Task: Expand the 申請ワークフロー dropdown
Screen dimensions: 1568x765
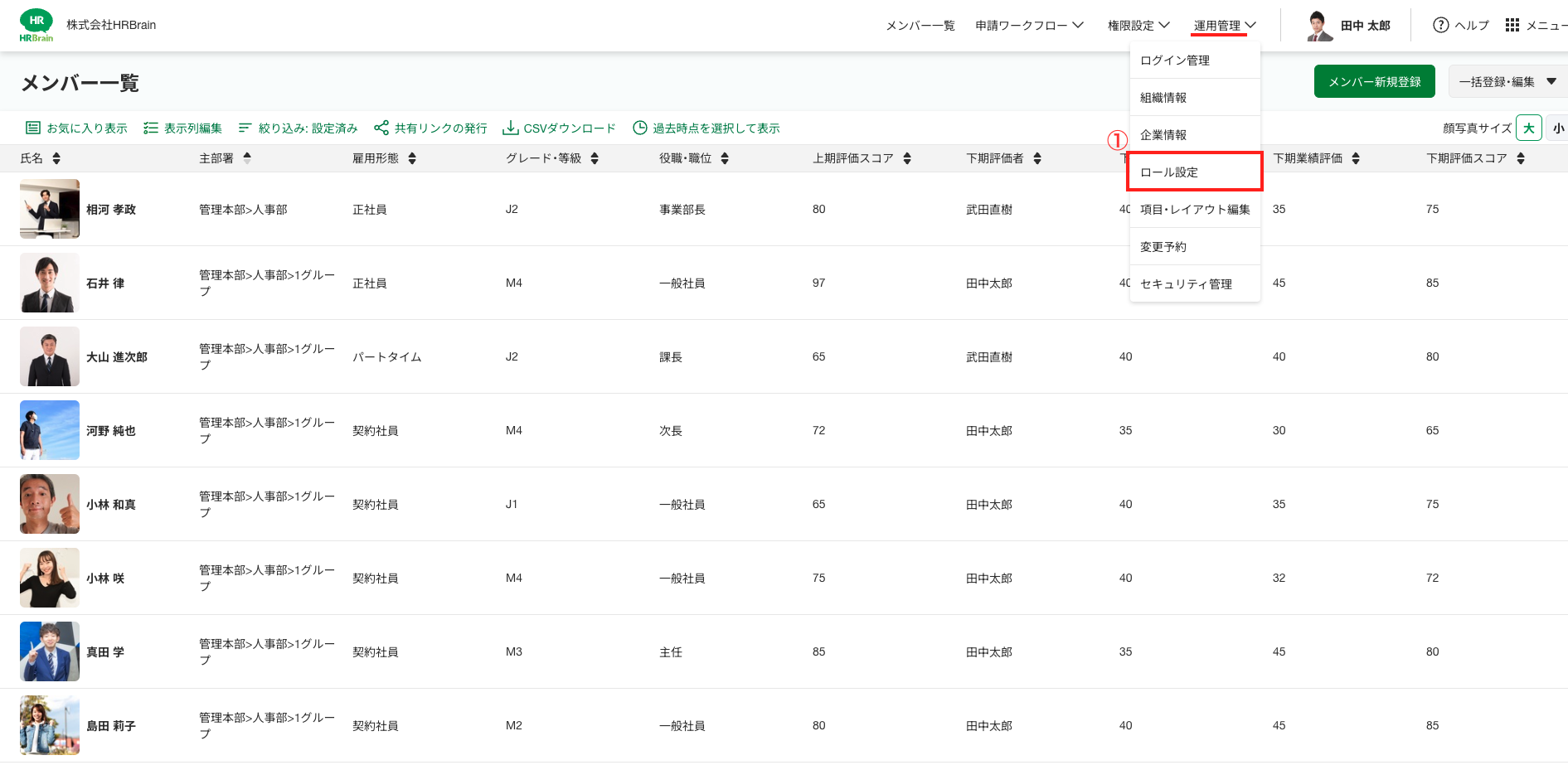Action: (x=1029, y=25)
